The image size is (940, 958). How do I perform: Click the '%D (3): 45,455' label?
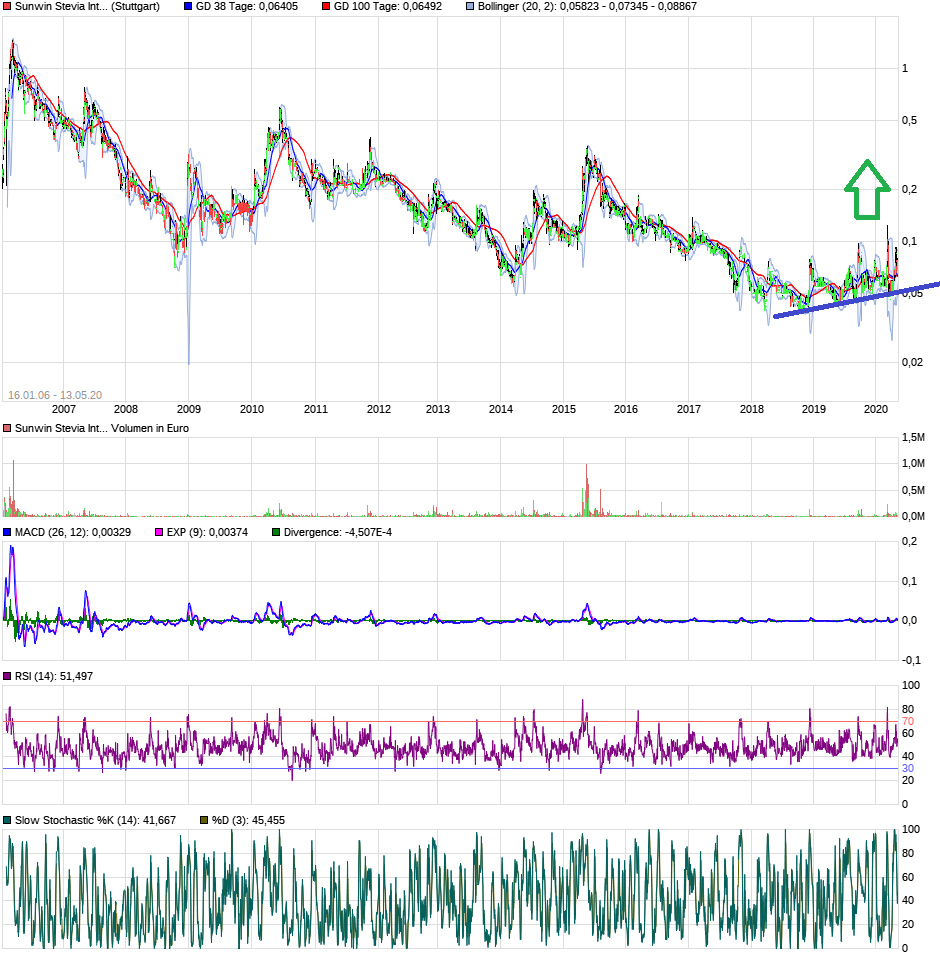tap(248, 820)
